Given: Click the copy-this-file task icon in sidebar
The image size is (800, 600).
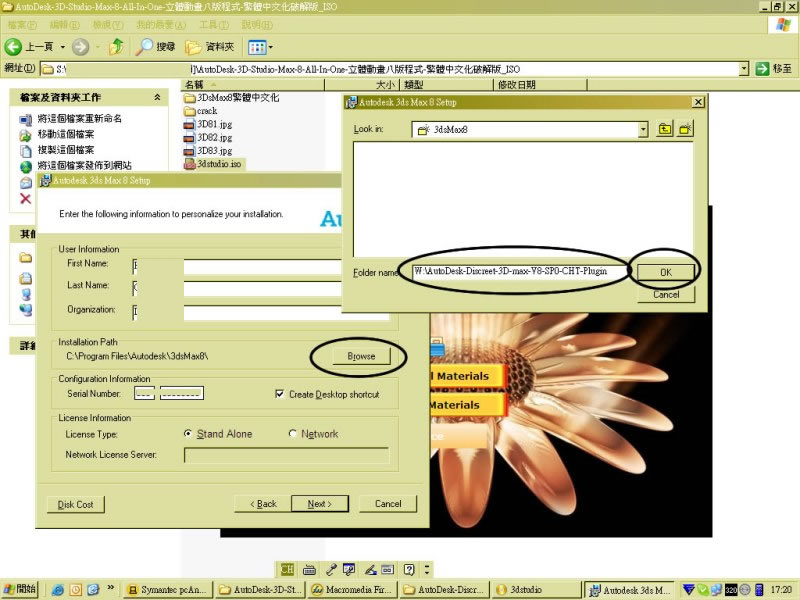Looking at the screenshot, I should 26,151.
